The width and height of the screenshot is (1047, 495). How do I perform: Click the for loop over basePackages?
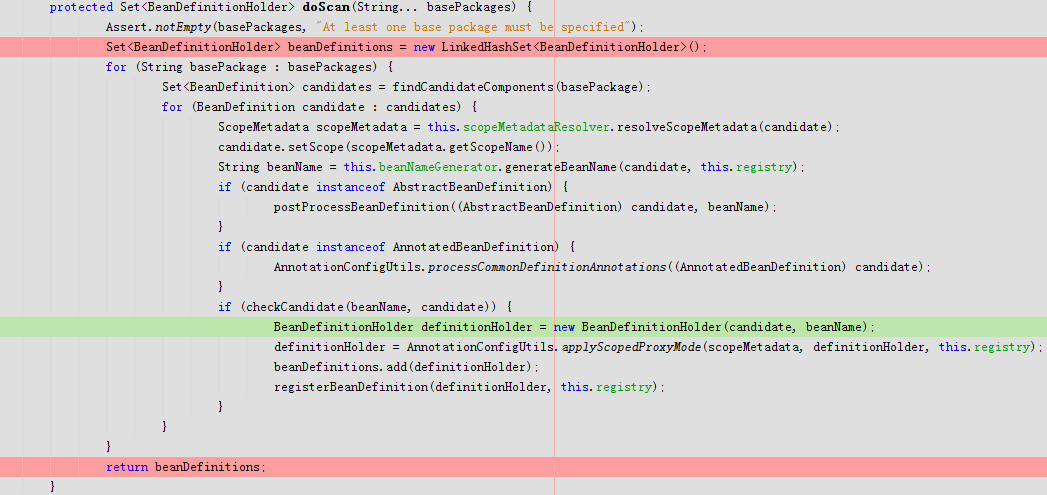coord(250,67)
